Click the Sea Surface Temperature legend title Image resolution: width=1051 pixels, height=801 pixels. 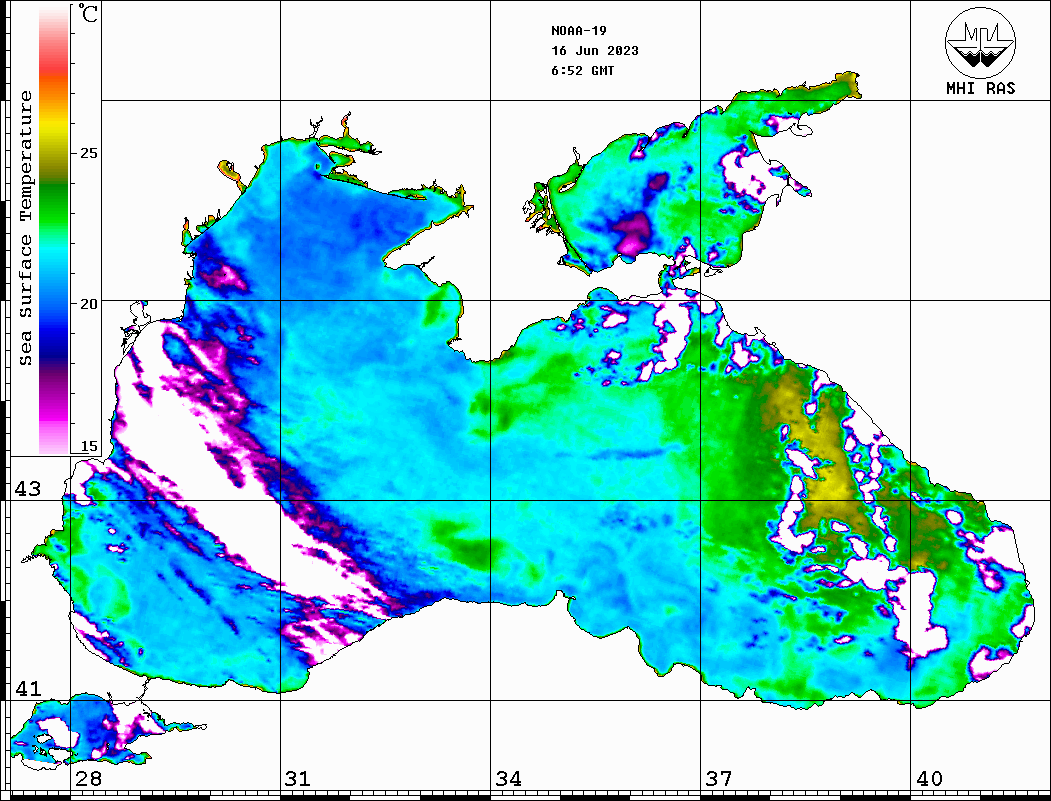[25, 229]
